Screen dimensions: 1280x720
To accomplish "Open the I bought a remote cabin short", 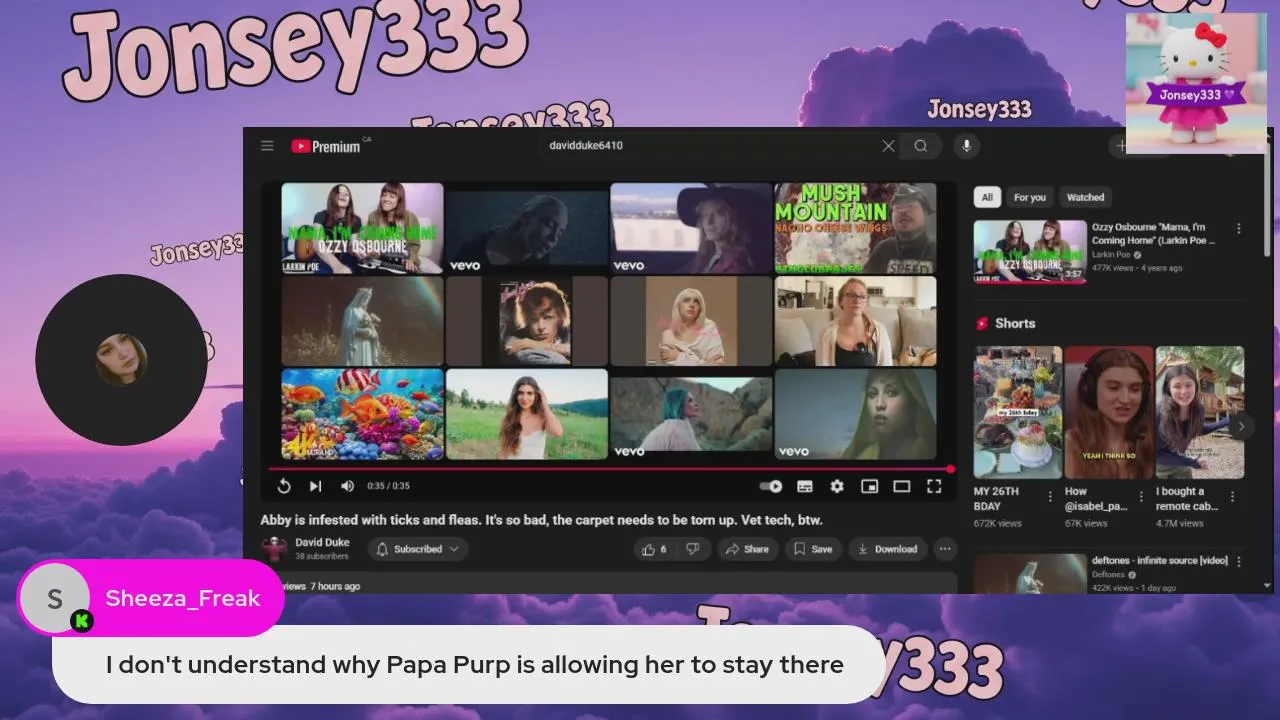I will (1199, 412).
